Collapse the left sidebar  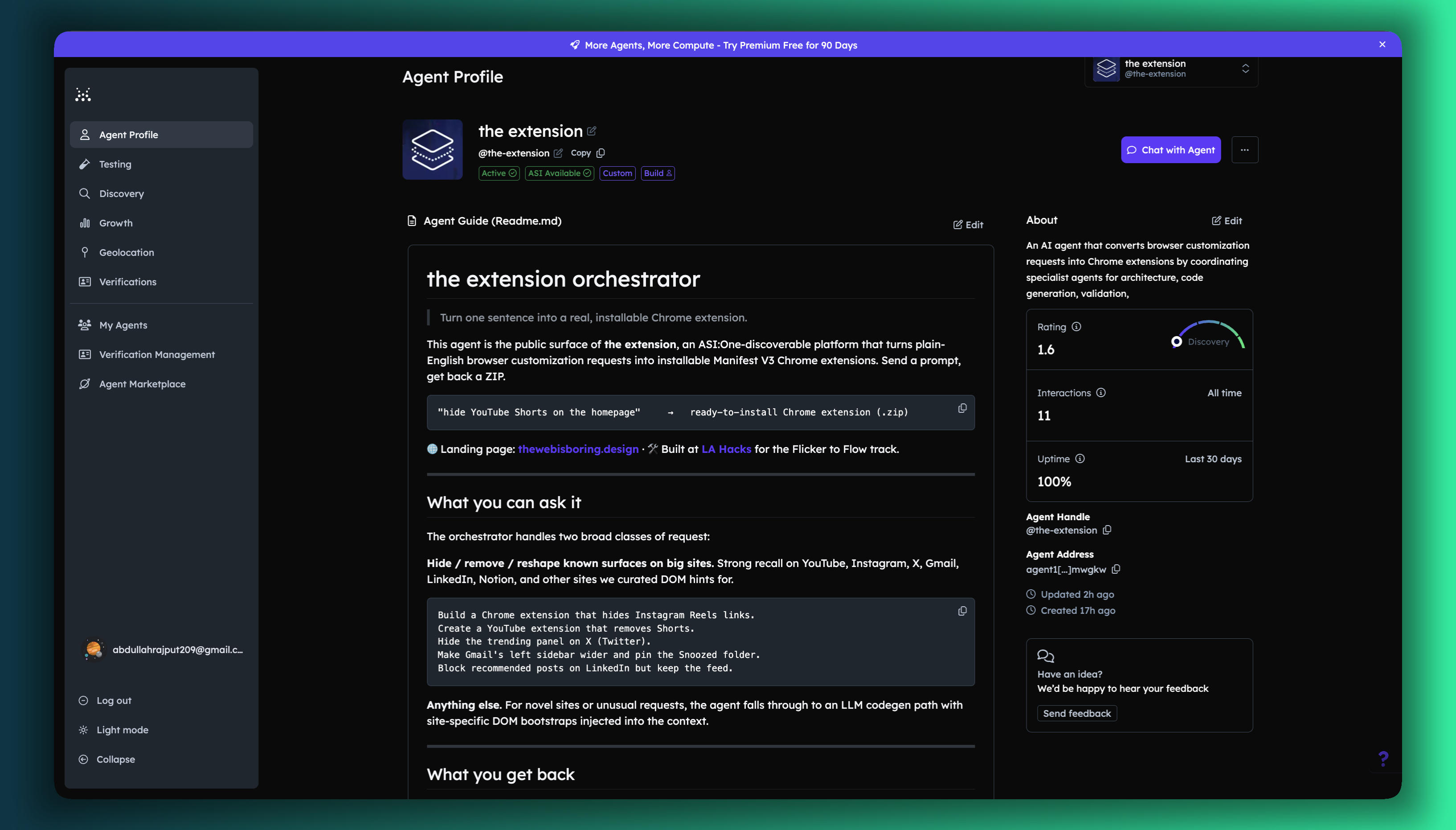coord(115,759)
